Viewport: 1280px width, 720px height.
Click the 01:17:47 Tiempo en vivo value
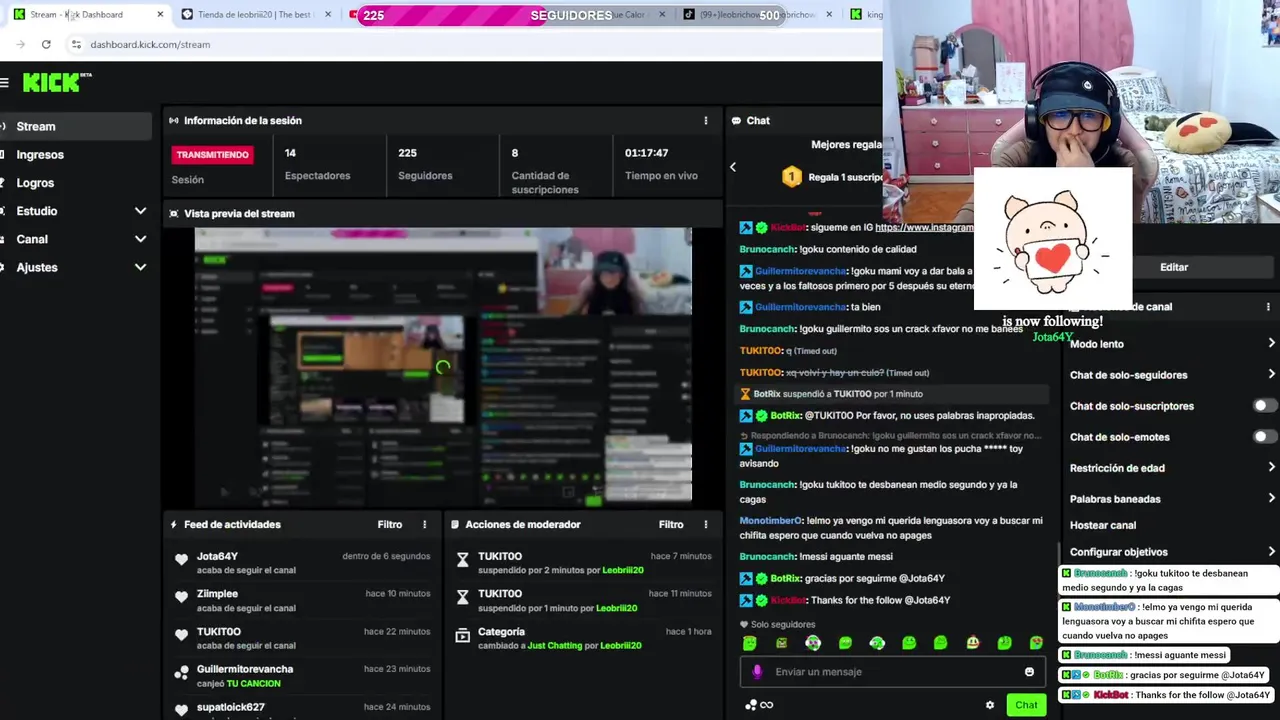(646, 153)
